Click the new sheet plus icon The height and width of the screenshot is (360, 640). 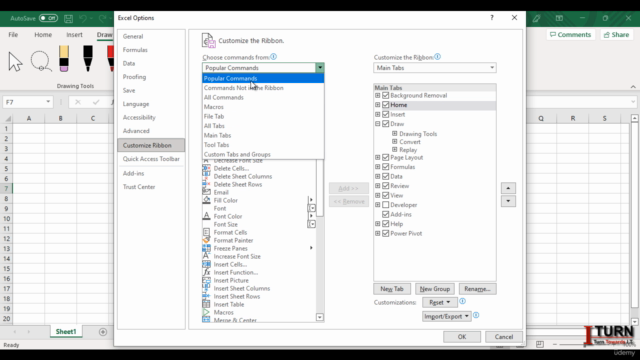[x=103, y=332]
